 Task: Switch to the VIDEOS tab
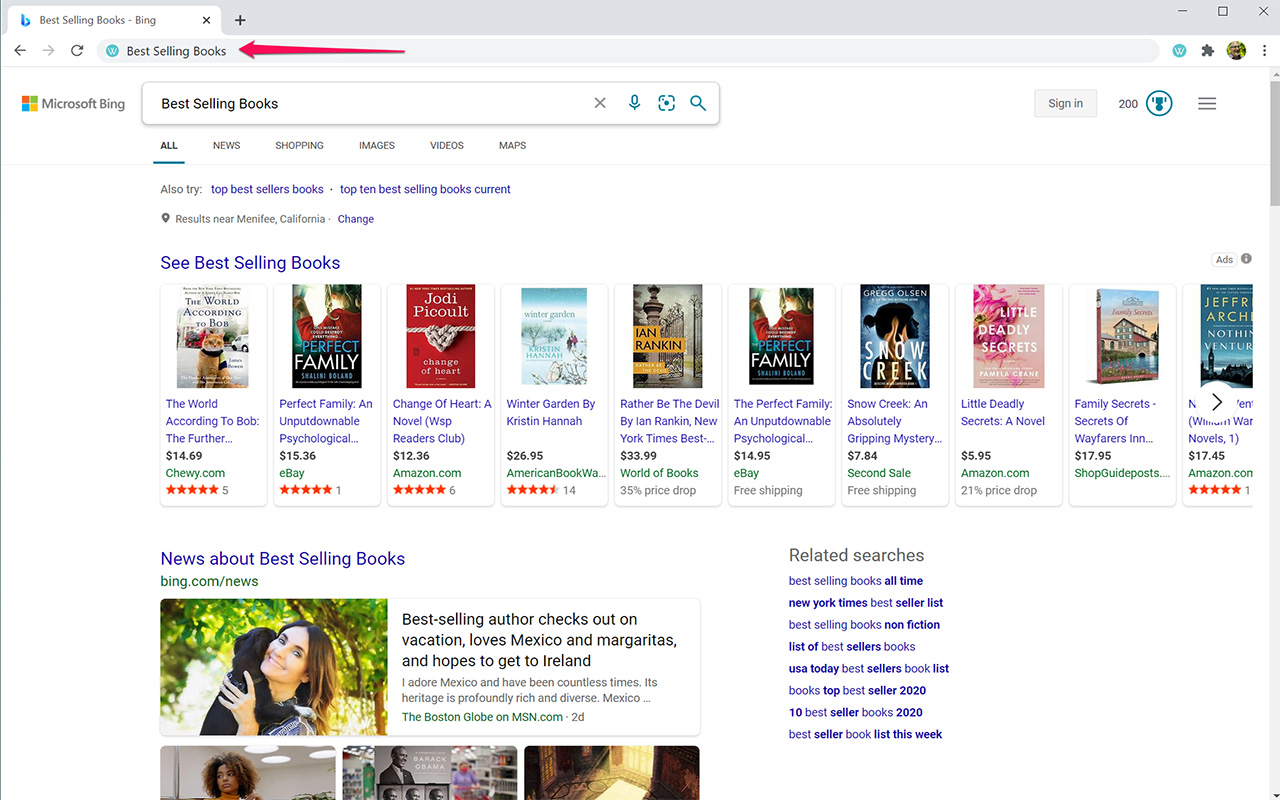coord(447,146)
